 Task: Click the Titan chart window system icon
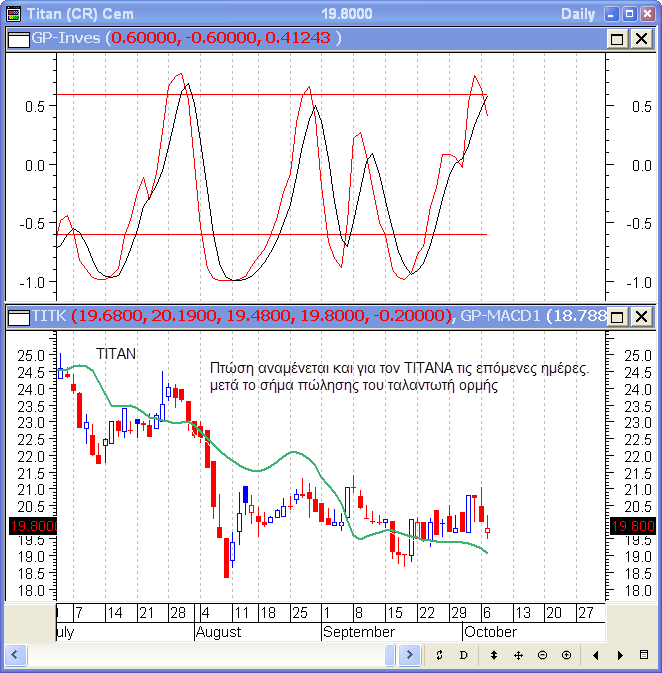12,14
